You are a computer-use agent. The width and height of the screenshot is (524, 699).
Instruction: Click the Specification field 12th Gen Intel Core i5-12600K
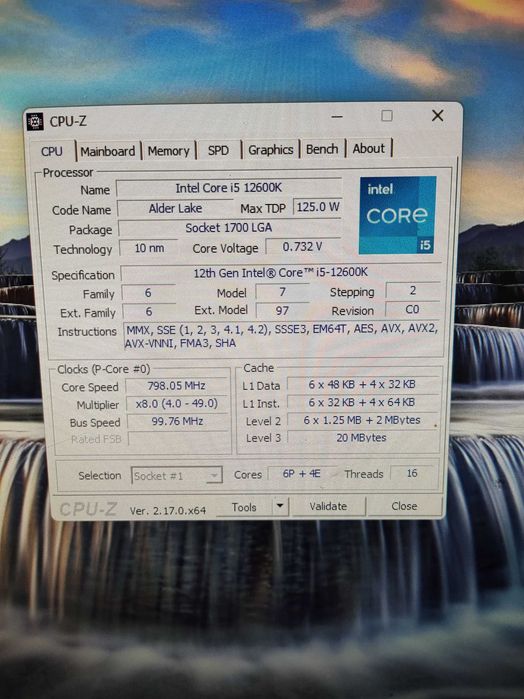click(281, 272)
